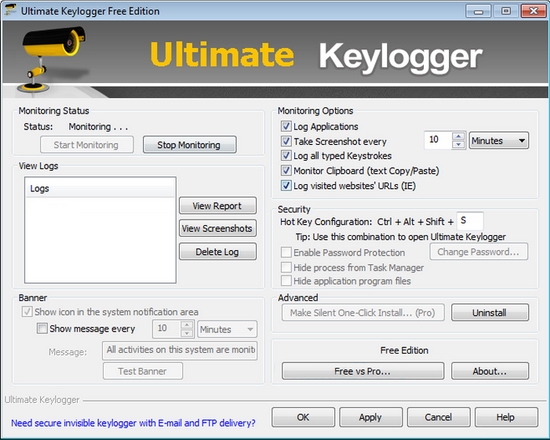Uncheck Log visited websites' URLs (IE)
Viewport: 550px width, 440px height.
(286, 185)
